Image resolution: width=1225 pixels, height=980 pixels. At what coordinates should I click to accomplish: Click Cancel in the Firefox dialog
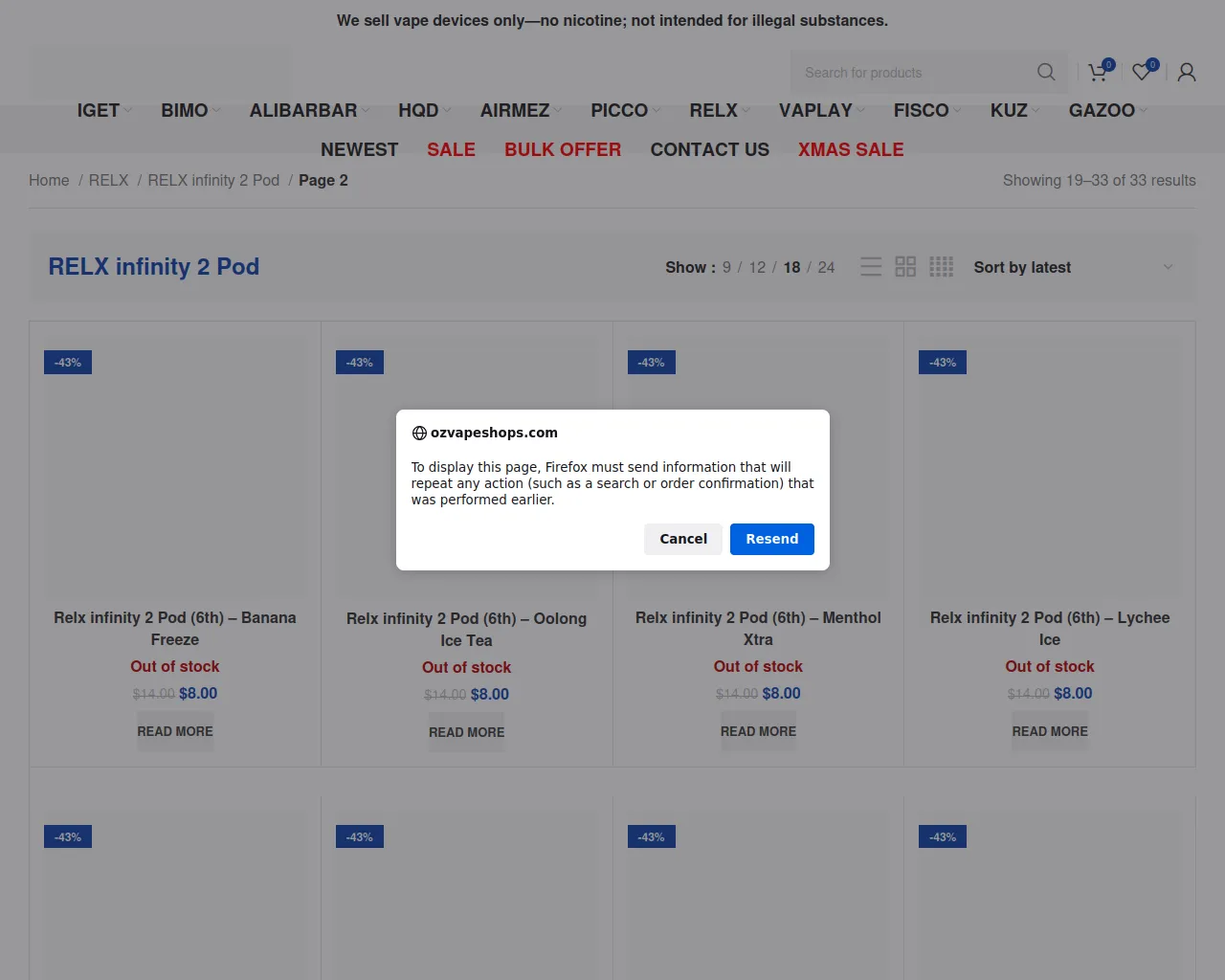click(x=683, y=539)
